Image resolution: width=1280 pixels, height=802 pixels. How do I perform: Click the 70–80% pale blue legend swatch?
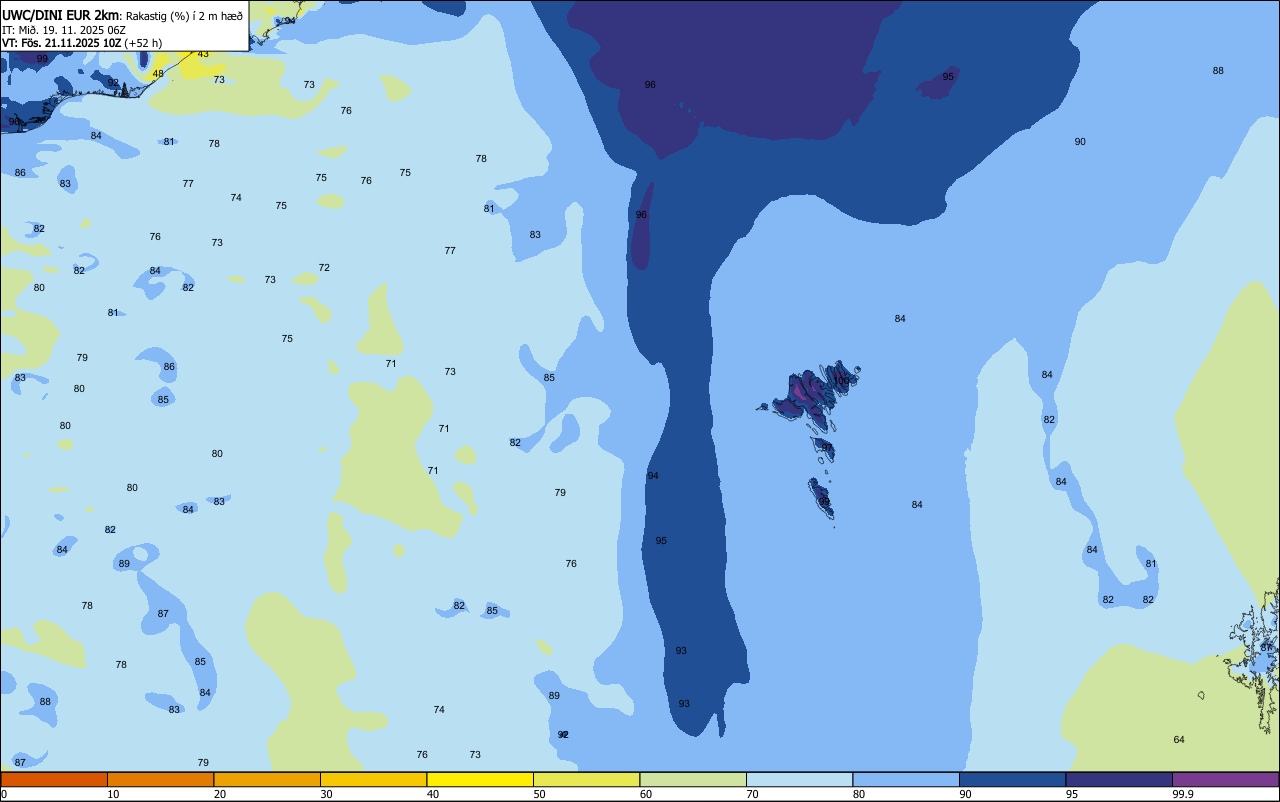pos(799,779)
